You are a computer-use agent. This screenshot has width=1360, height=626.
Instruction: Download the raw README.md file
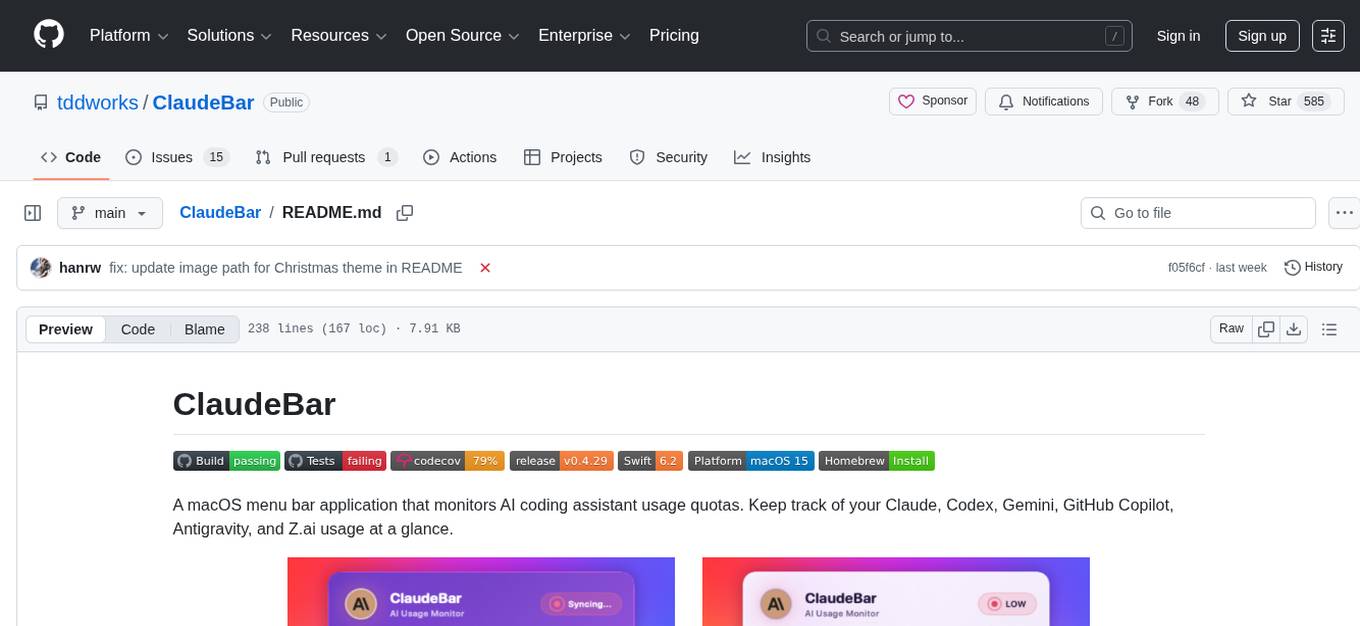[x=1293, y=328]
